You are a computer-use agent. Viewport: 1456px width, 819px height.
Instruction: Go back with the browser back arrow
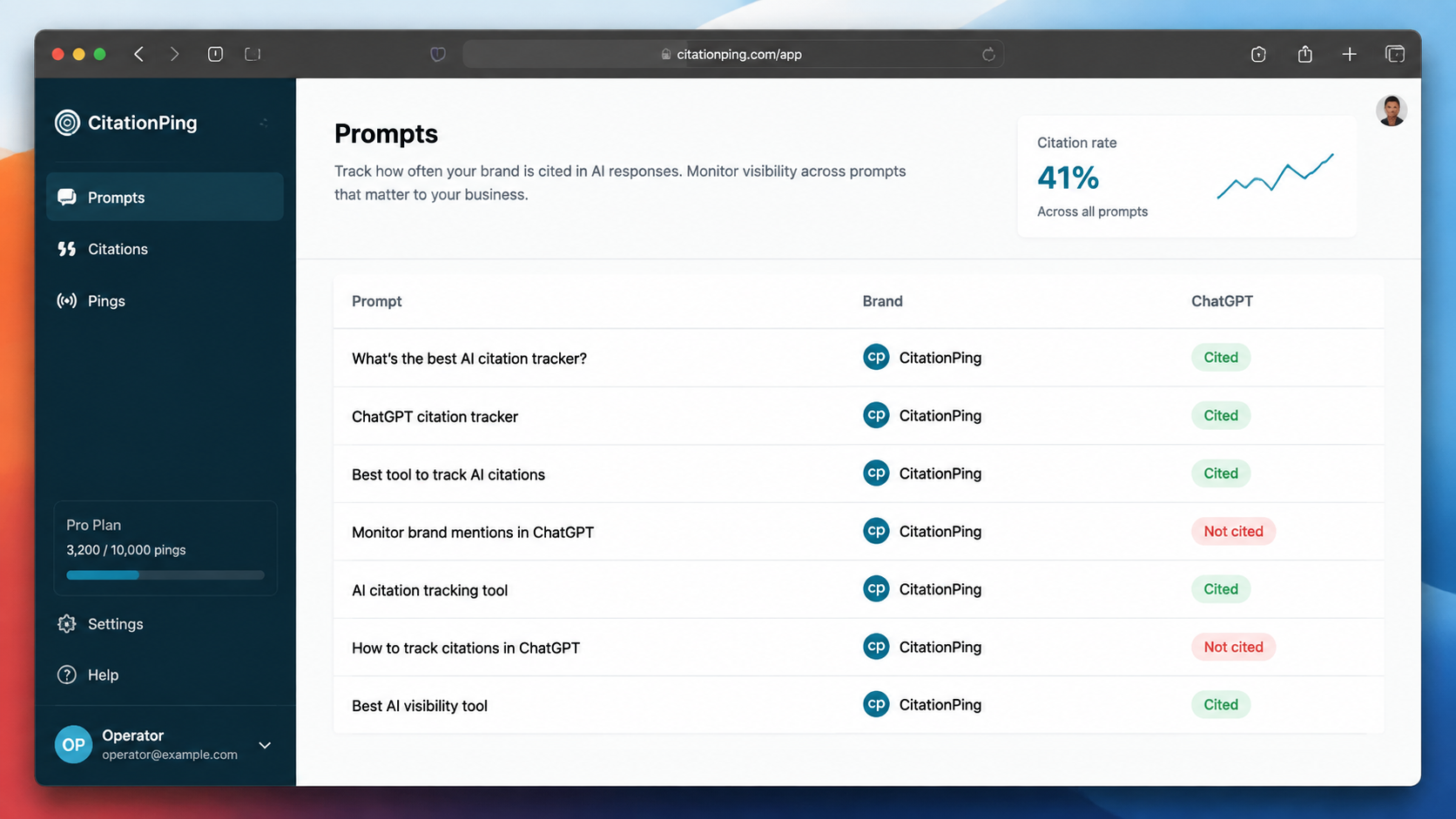tap(139, 54)
